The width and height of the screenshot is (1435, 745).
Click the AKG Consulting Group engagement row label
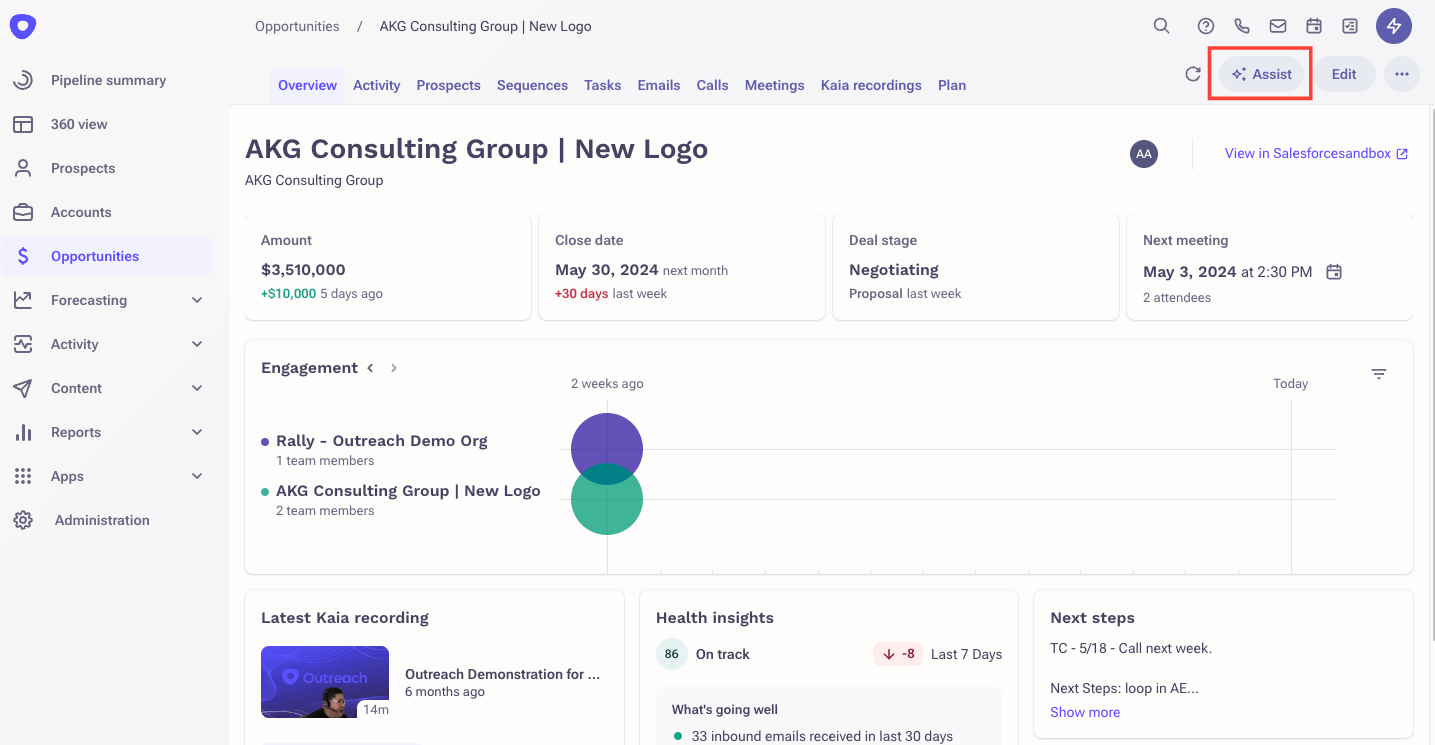pyautogui.click(x=408, y=491)
